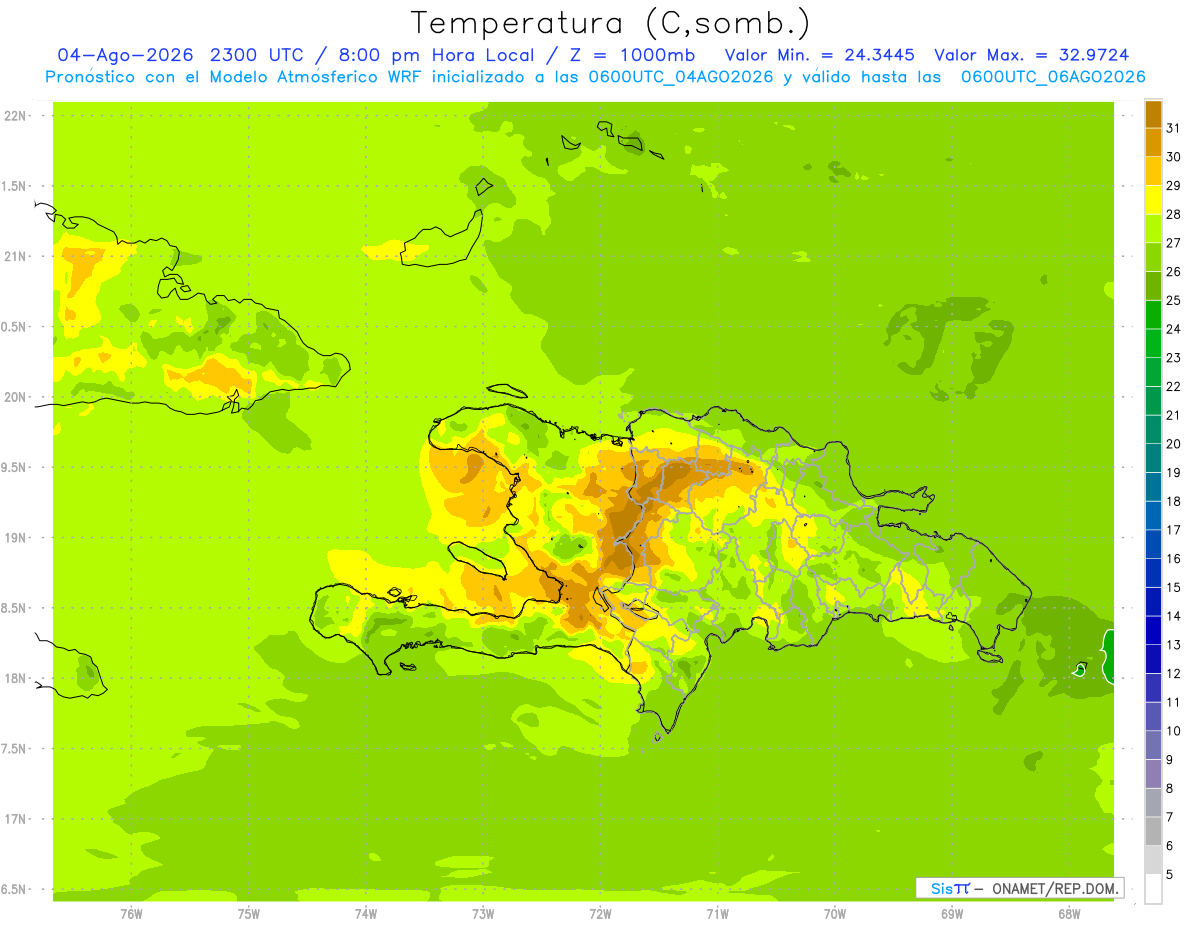The width and height of the screenshot is (1200, 927).
Task: Click legend value label 27
Action: pos(1174,243)
